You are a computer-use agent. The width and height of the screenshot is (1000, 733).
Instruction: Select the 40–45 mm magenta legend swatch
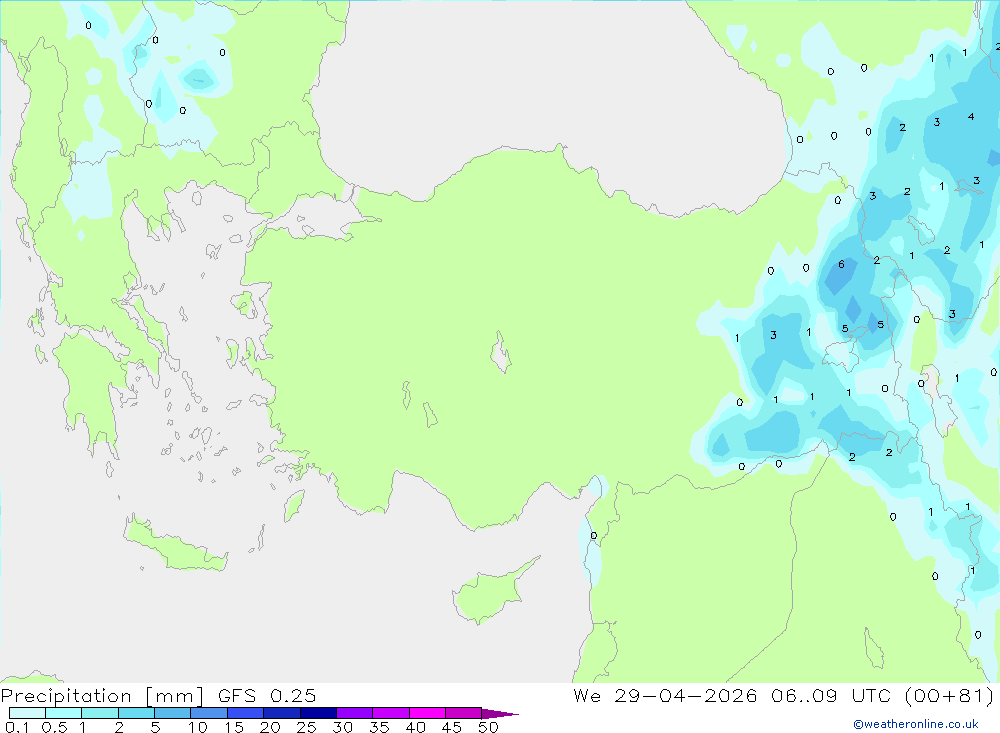coord(427,713)
